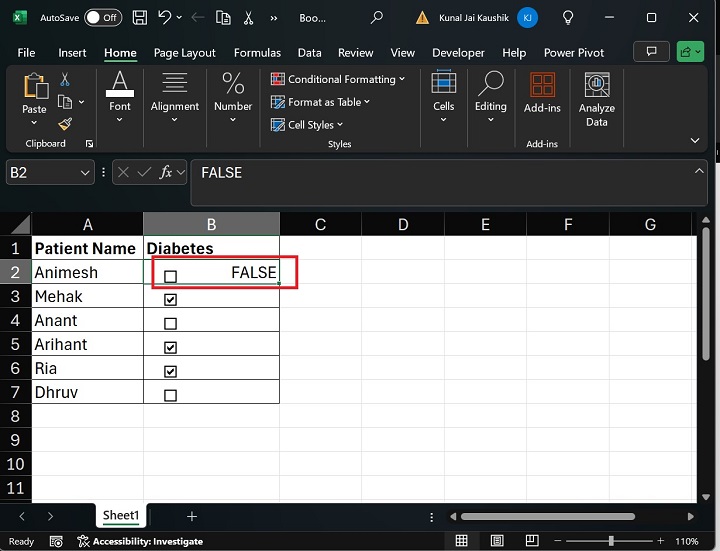
Task: Uncheck the Diabetes checkbox for Mehak
Action: 170,300
